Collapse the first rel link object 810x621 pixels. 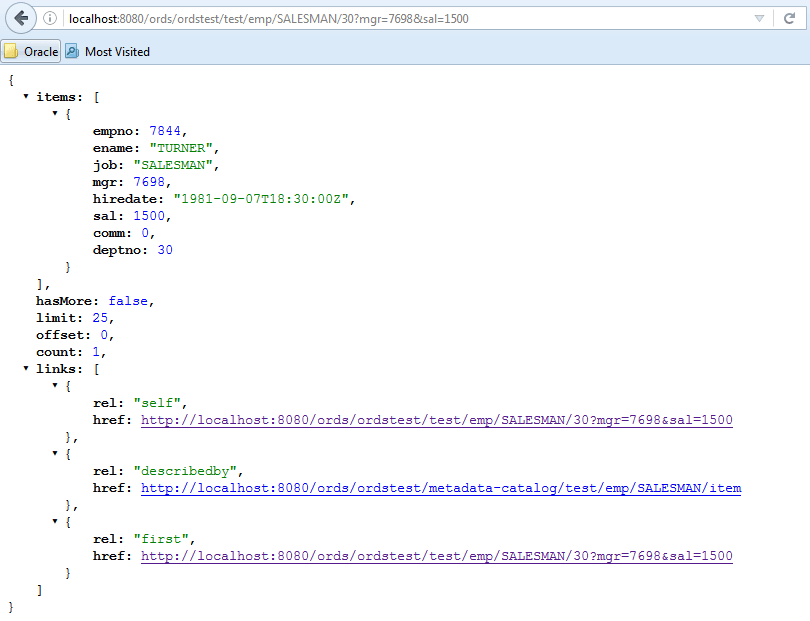(x=55, y=521)
